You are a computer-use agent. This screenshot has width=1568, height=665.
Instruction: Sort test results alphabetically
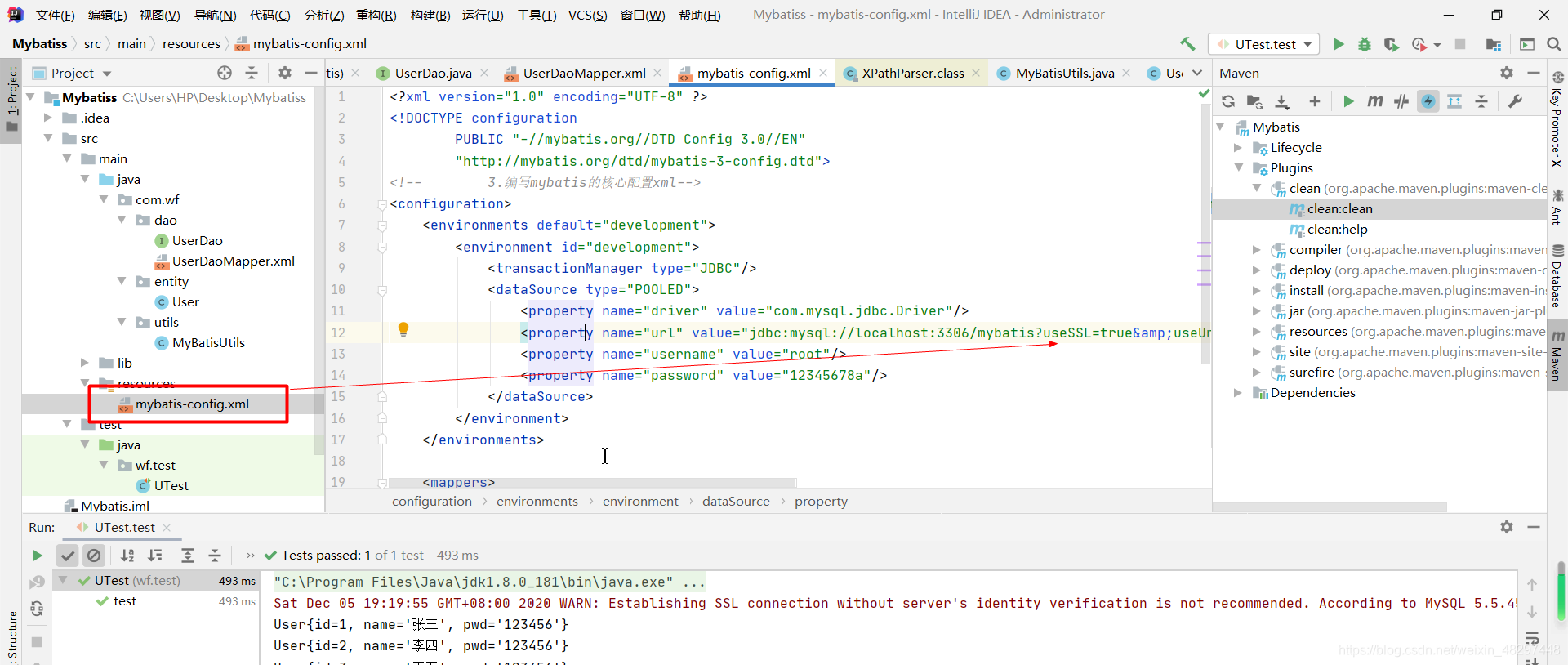[127, 556]
